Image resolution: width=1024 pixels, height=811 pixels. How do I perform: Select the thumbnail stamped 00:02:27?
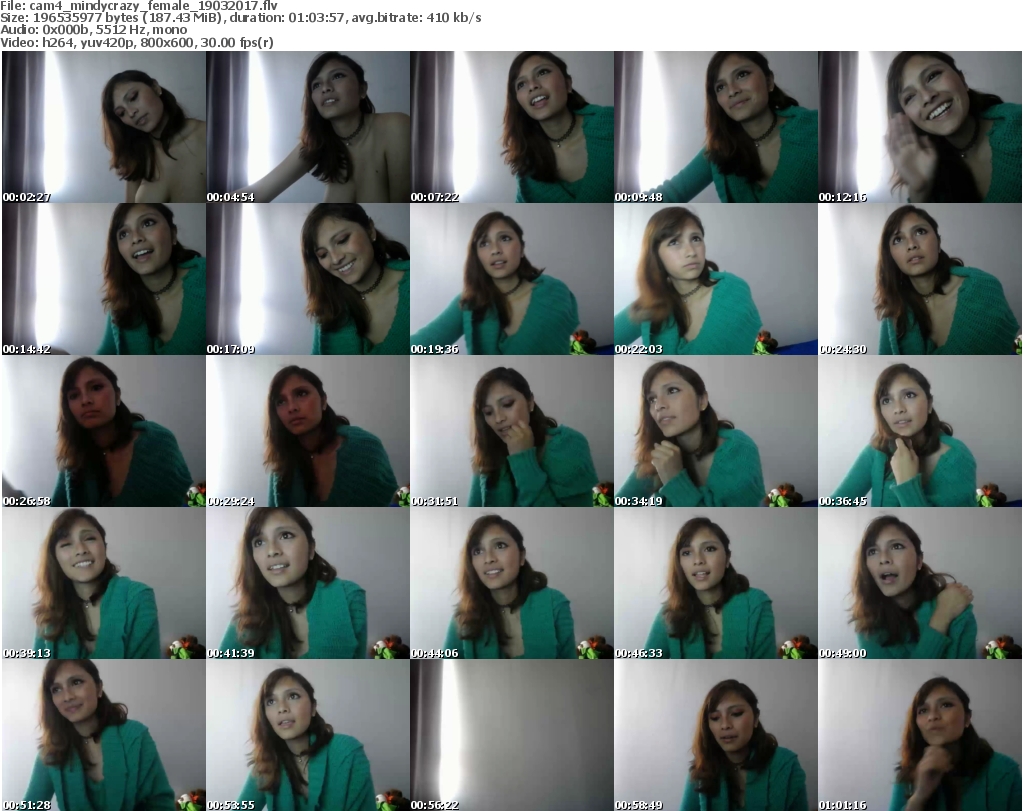(x=104, y=127)
